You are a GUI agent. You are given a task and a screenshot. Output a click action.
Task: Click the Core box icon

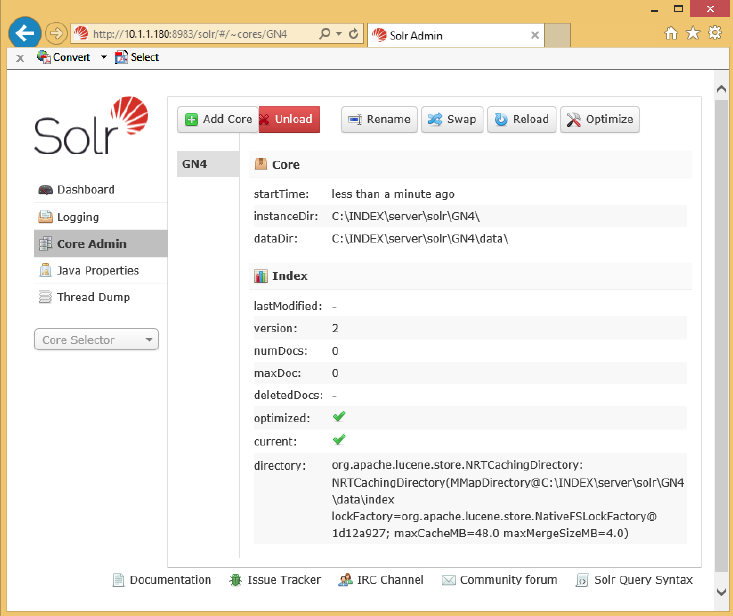pyautogui.click(x=260, y=164)
